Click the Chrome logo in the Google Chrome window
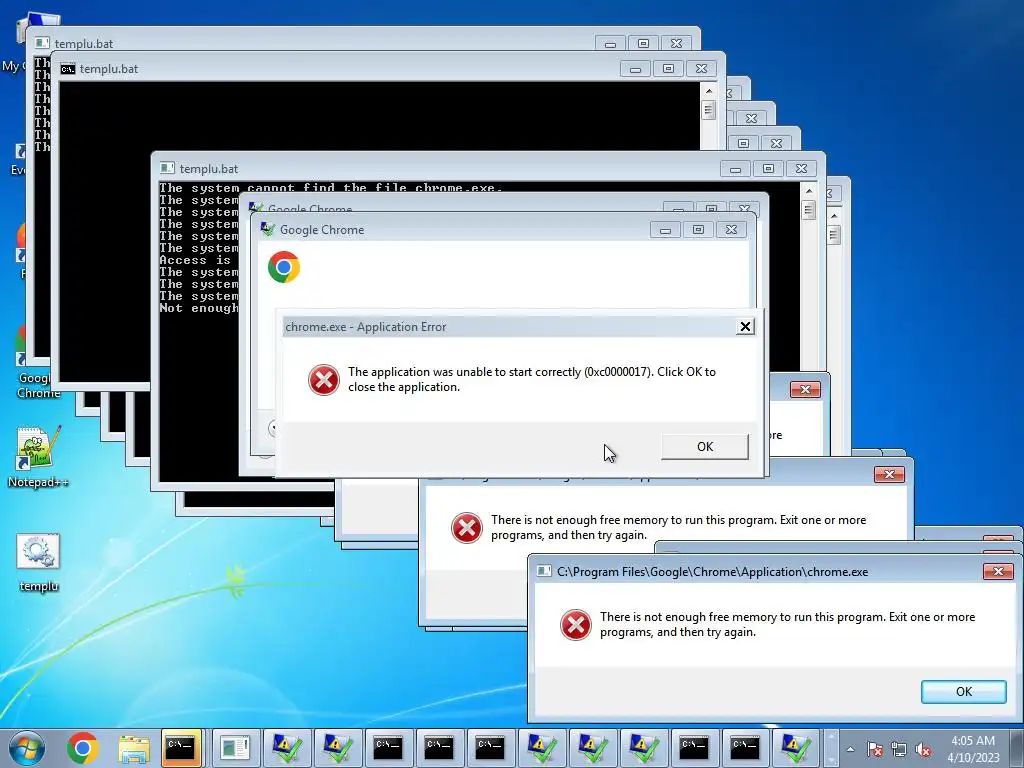Screen dimensions: 1024x768 click(x=284, y=267)
